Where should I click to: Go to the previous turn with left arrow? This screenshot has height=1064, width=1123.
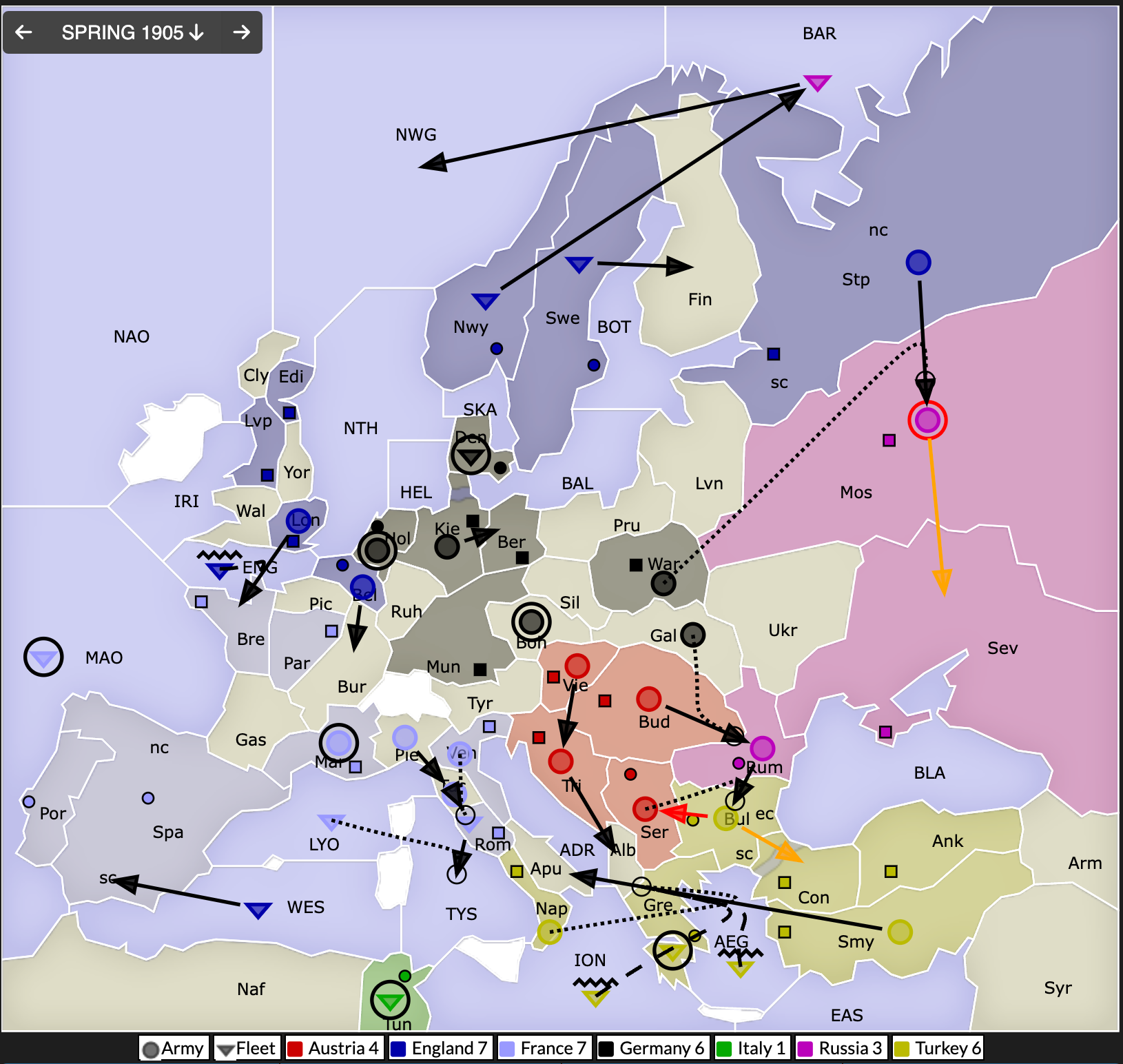(x=24, y=32)
